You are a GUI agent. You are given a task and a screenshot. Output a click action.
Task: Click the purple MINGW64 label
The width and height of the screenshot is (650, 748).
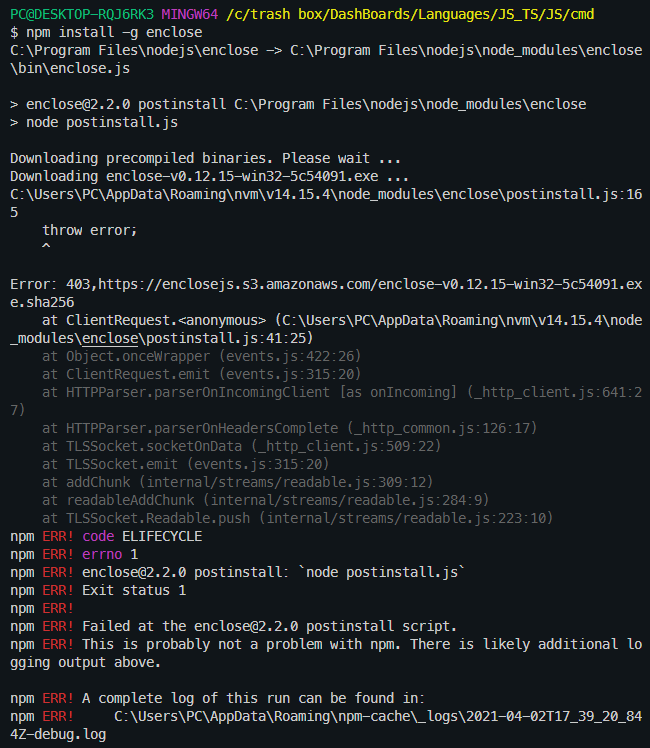pyautogui.click(x=190, y=14)
